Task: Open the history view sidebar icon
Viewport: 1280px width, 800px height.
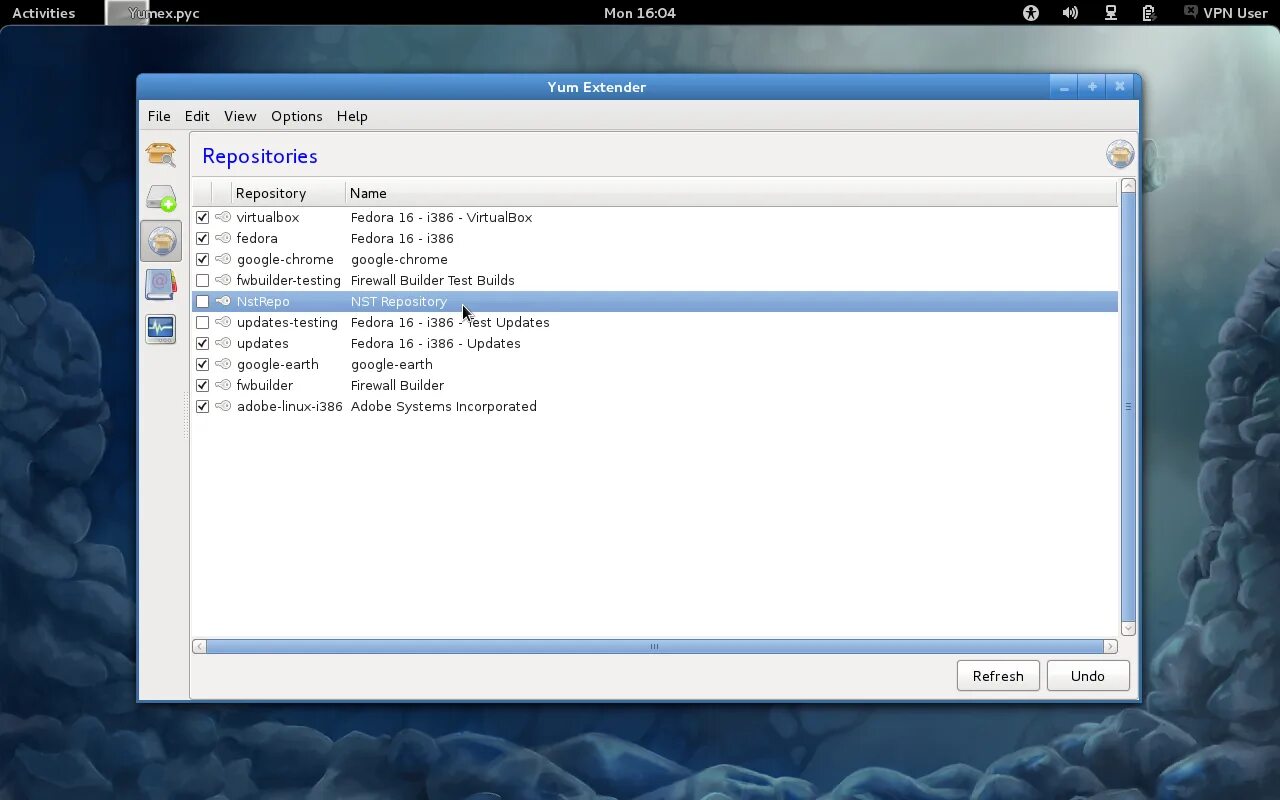Action: click(161, 284)
